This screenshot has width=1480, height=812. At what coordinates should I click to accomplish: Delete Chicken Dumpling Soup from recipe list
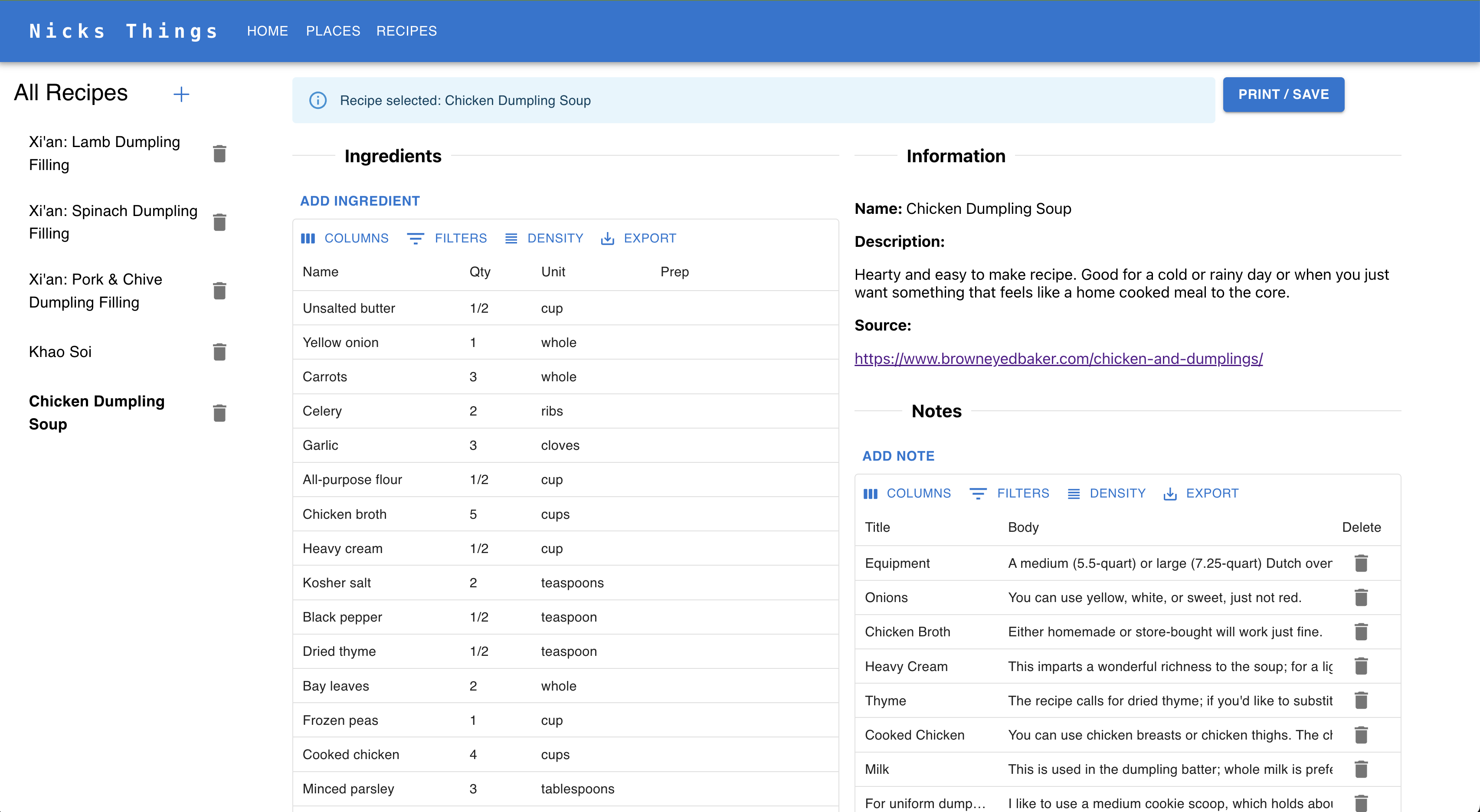219,413
